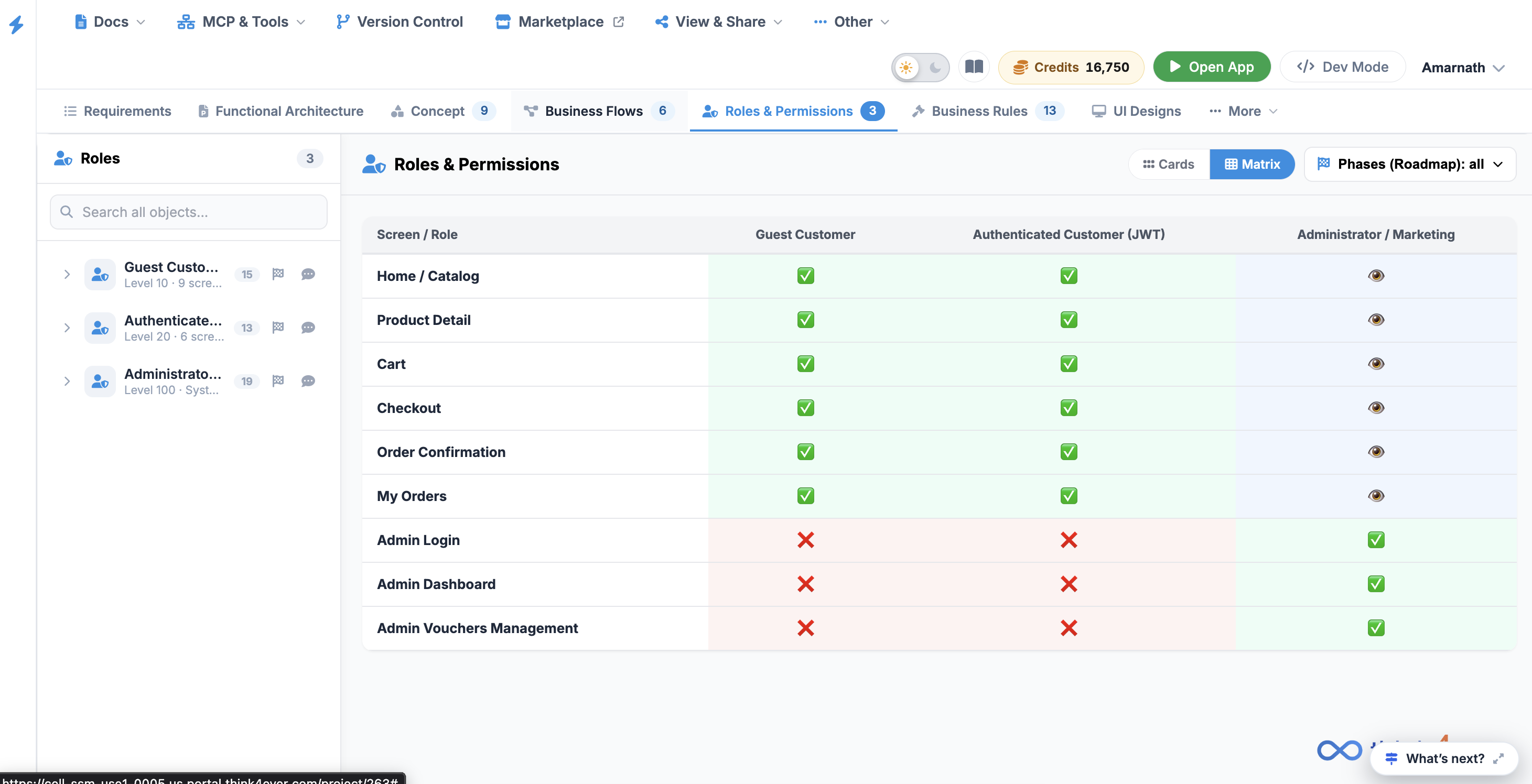Expand the What's next panel arrow icon

(x=1498, y=758)
